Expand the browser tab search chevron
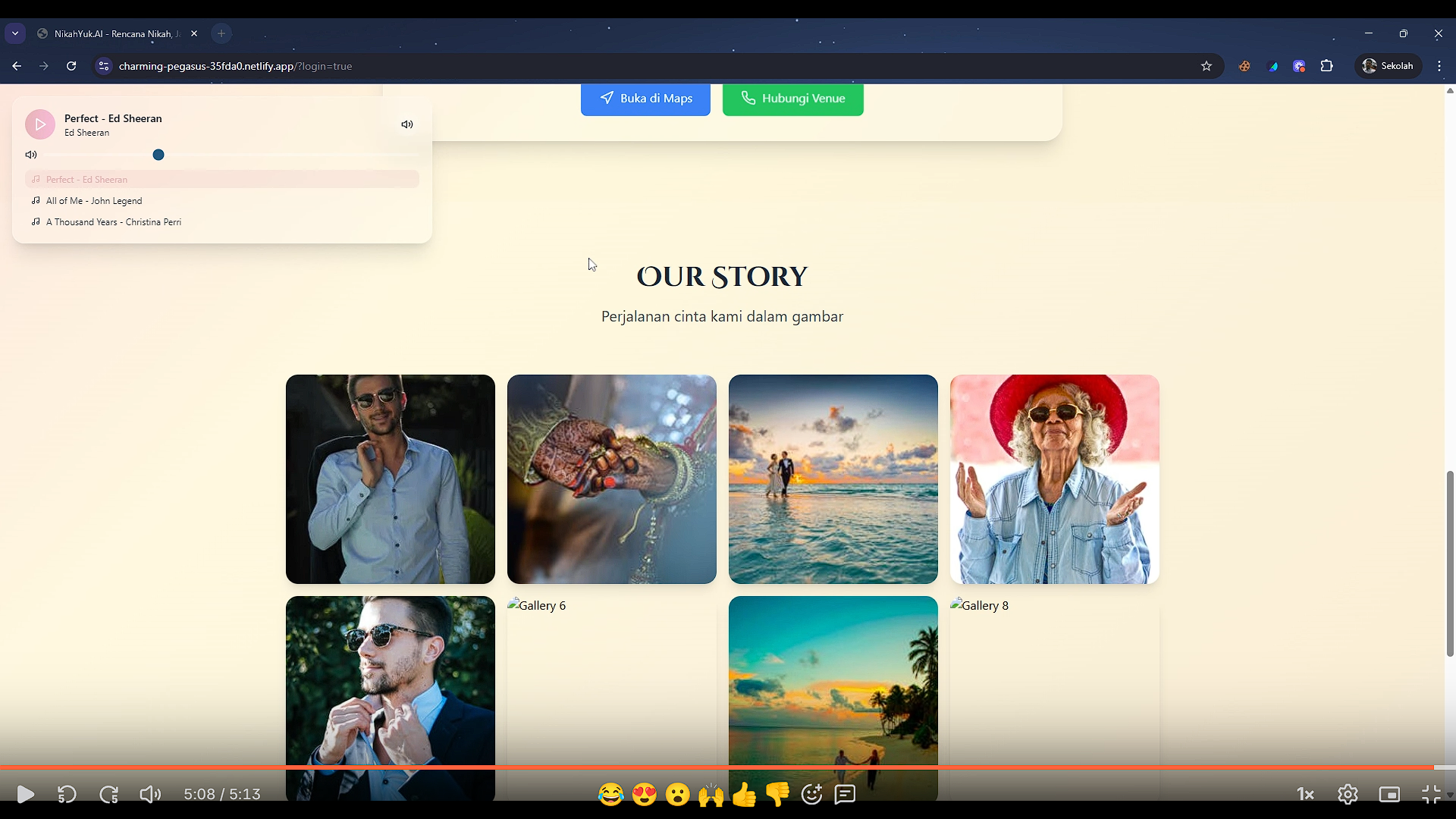 pos(15,33)
